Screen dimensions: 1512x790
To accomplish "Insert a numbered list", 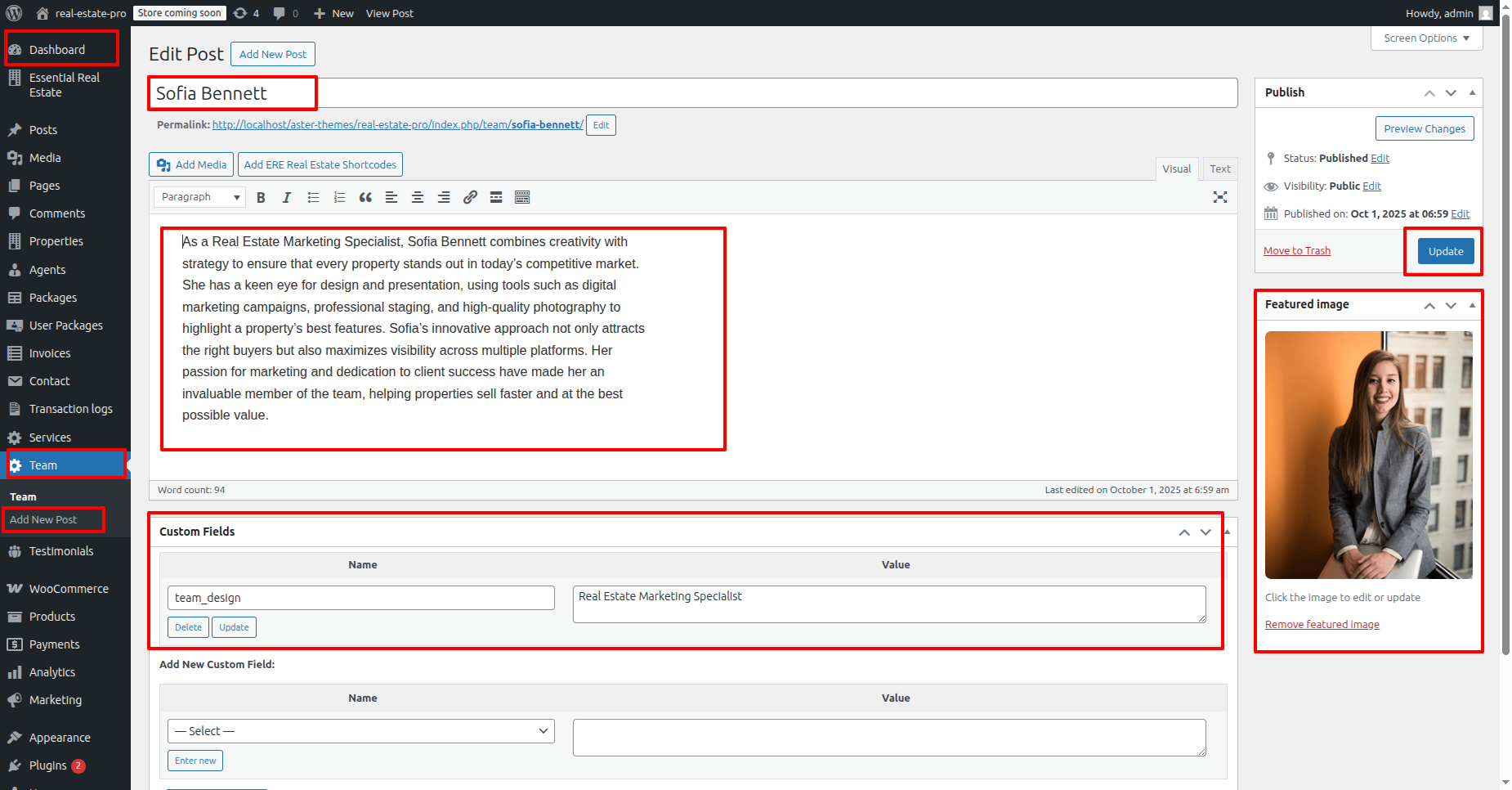I will point(339,197).
